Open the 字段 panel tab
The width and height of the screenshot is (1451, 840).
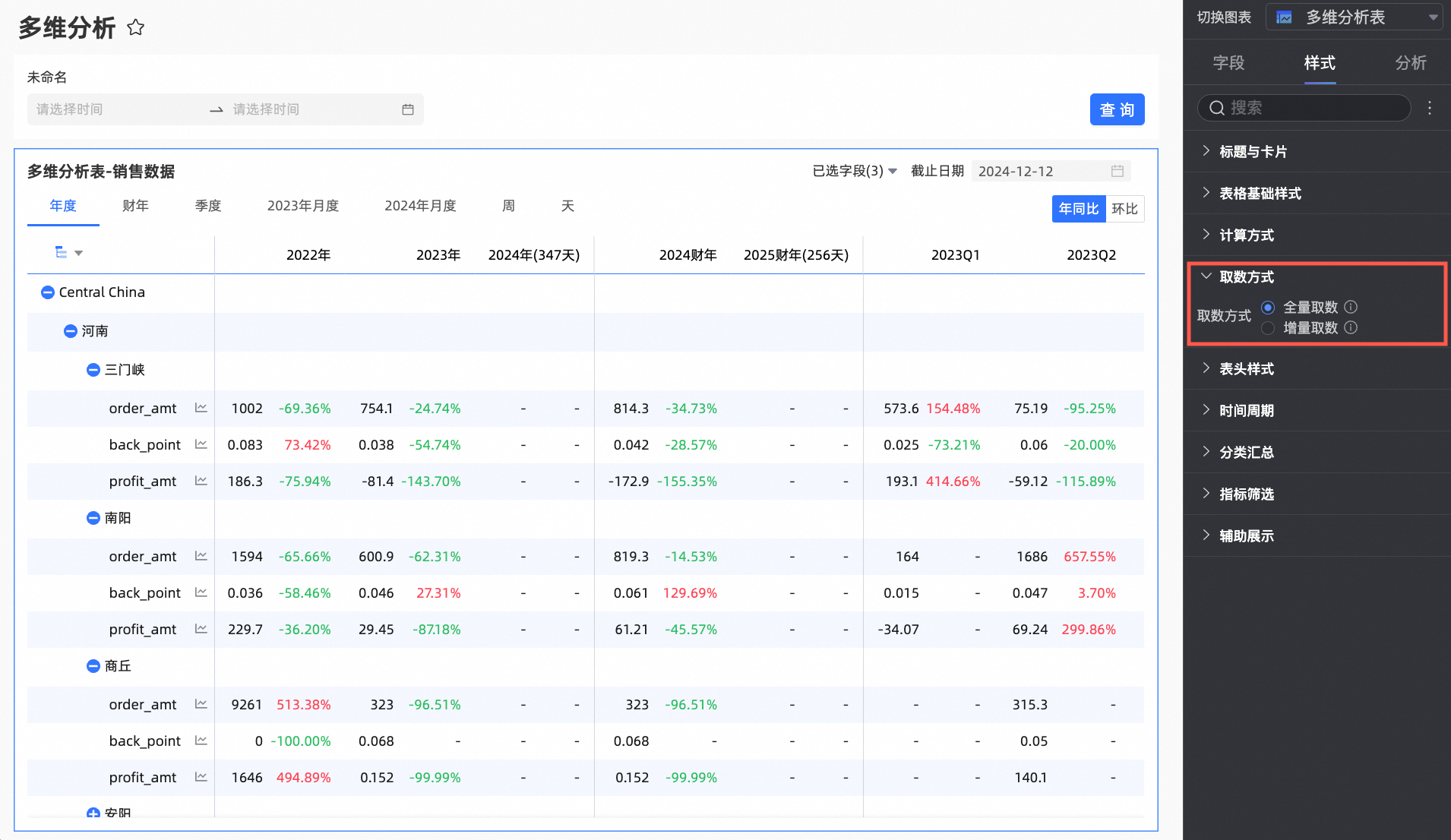click(x=1228, y=63)
